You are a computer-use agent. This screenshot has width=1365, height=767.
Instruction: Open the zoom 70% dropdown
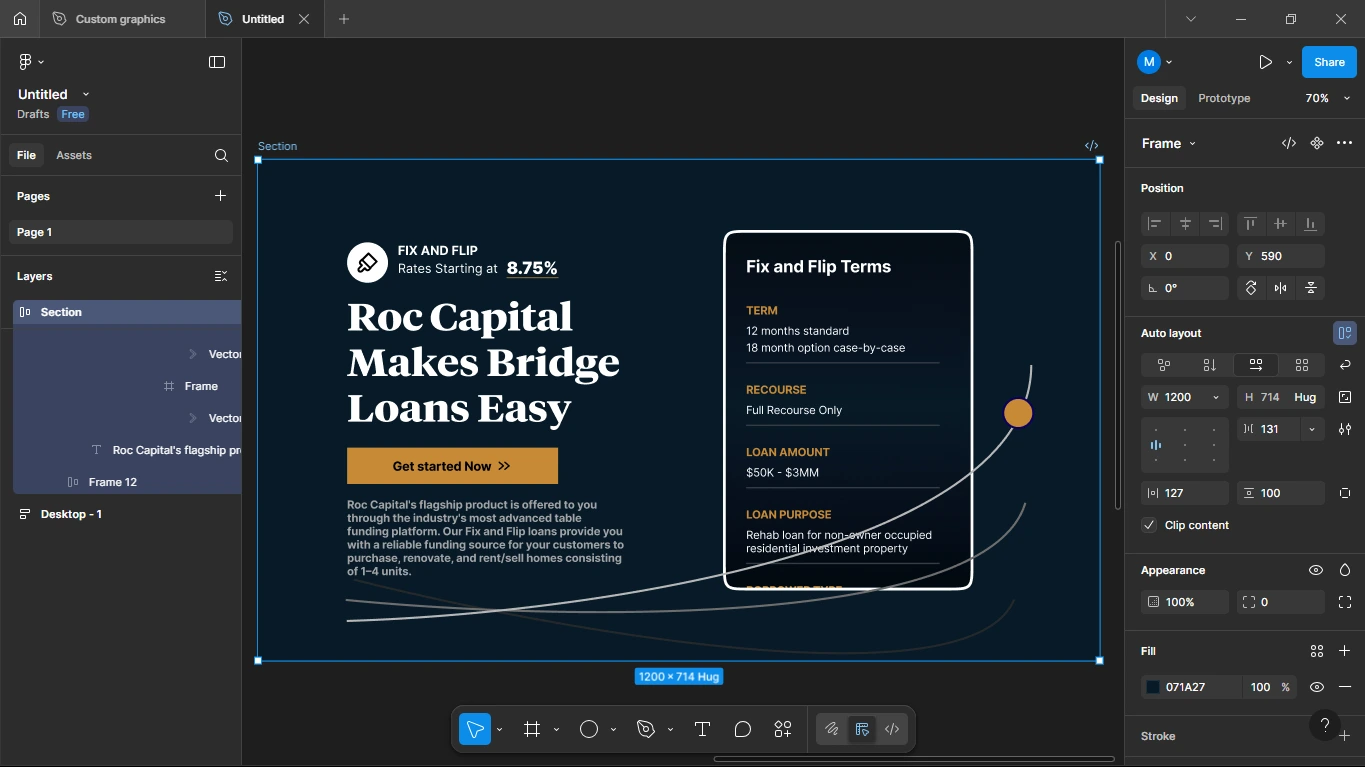(x=1328, y=98)
